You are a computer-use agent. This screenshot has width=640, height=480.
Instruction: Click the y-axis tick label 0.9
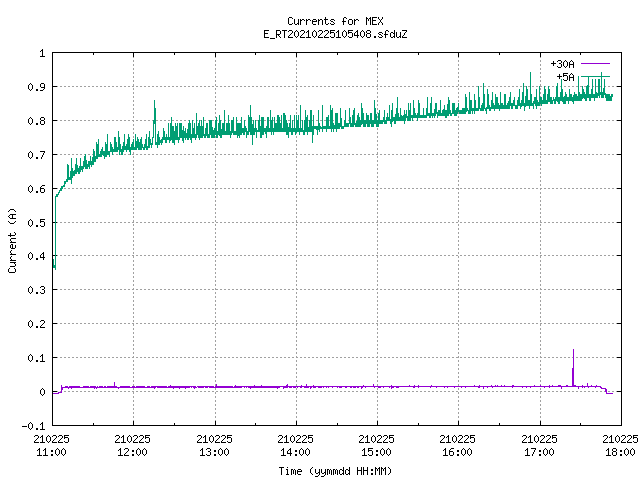(x=36, y=87)
